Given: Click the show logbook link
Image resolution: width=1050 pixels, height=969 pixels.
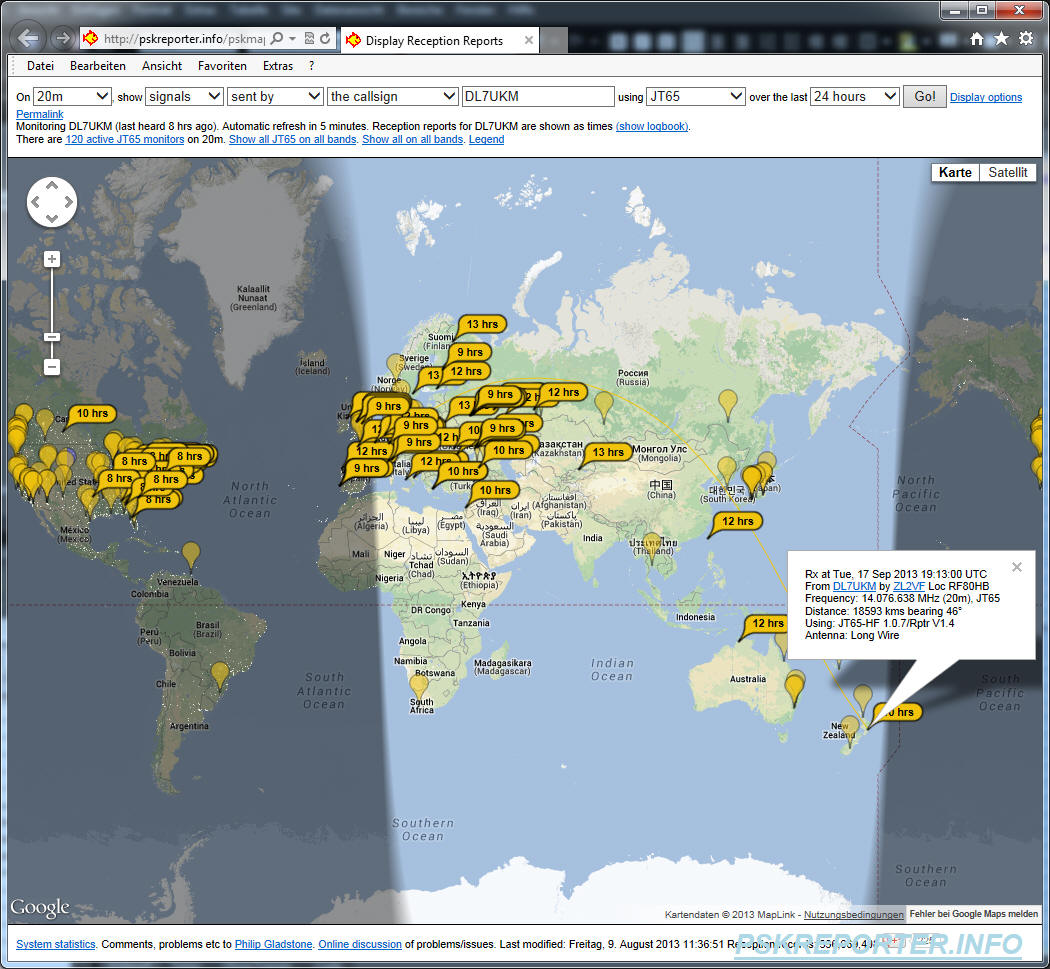Looking at the screenshot, I should 652,126.
